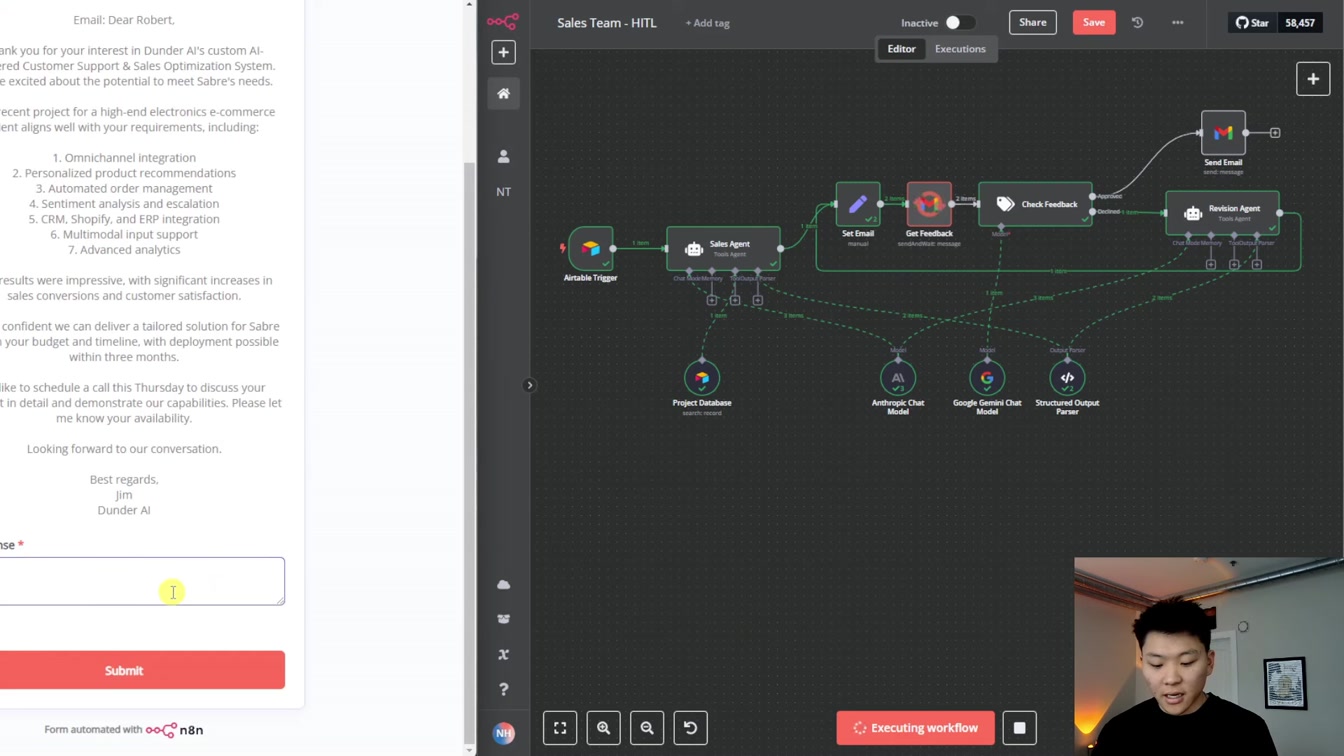This screenshot has height=756, width=1344.
Task: Click the 58,457 star count
Action: 1300,22
